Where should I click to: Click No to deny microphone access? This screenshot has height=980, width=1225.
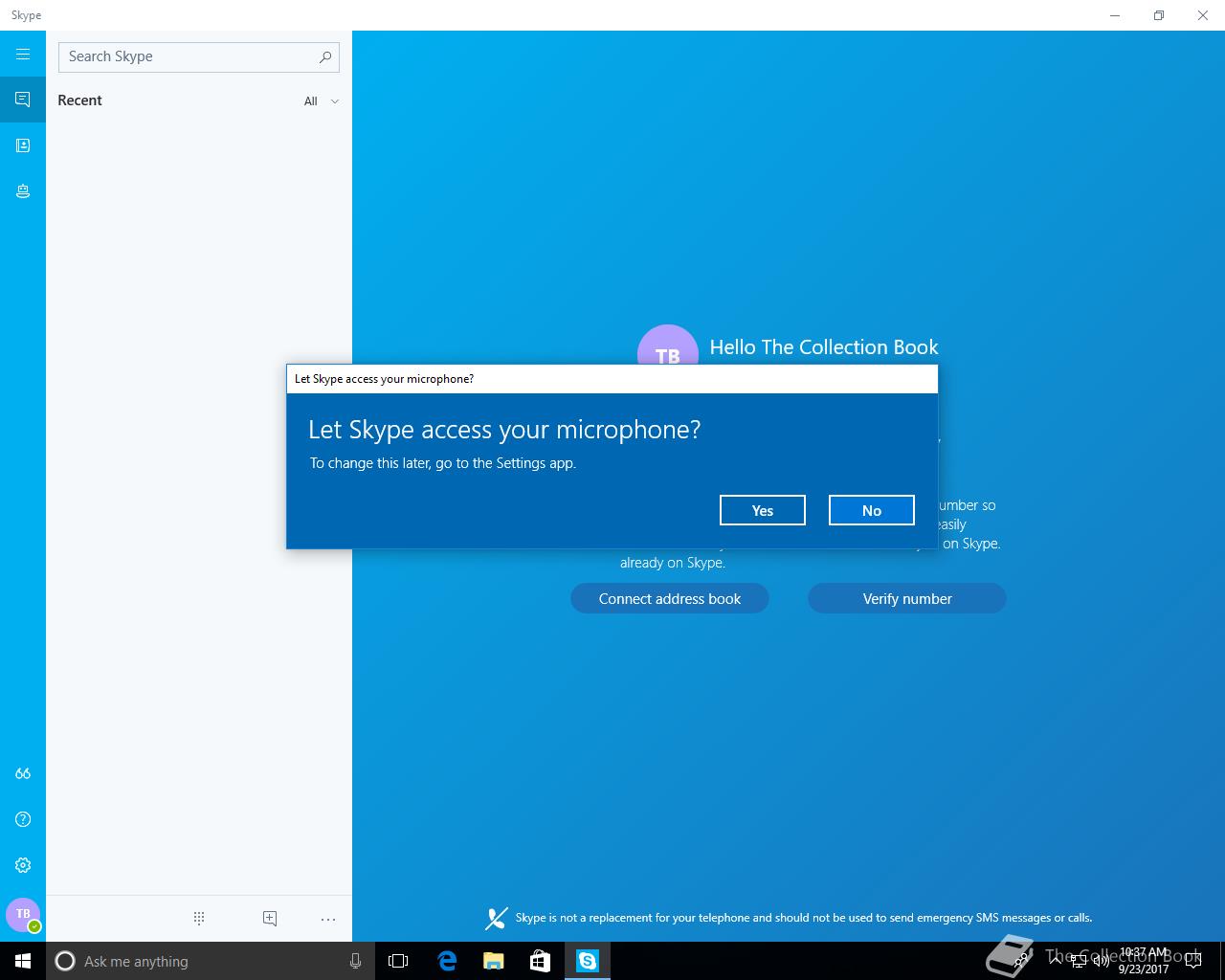click(x=872, y=510)
